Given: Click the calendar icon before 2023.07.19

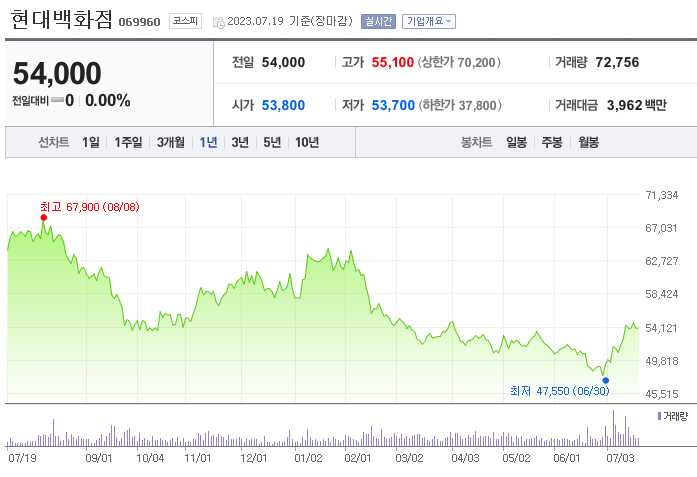Looking at the screenshot, I should (218, 22).
